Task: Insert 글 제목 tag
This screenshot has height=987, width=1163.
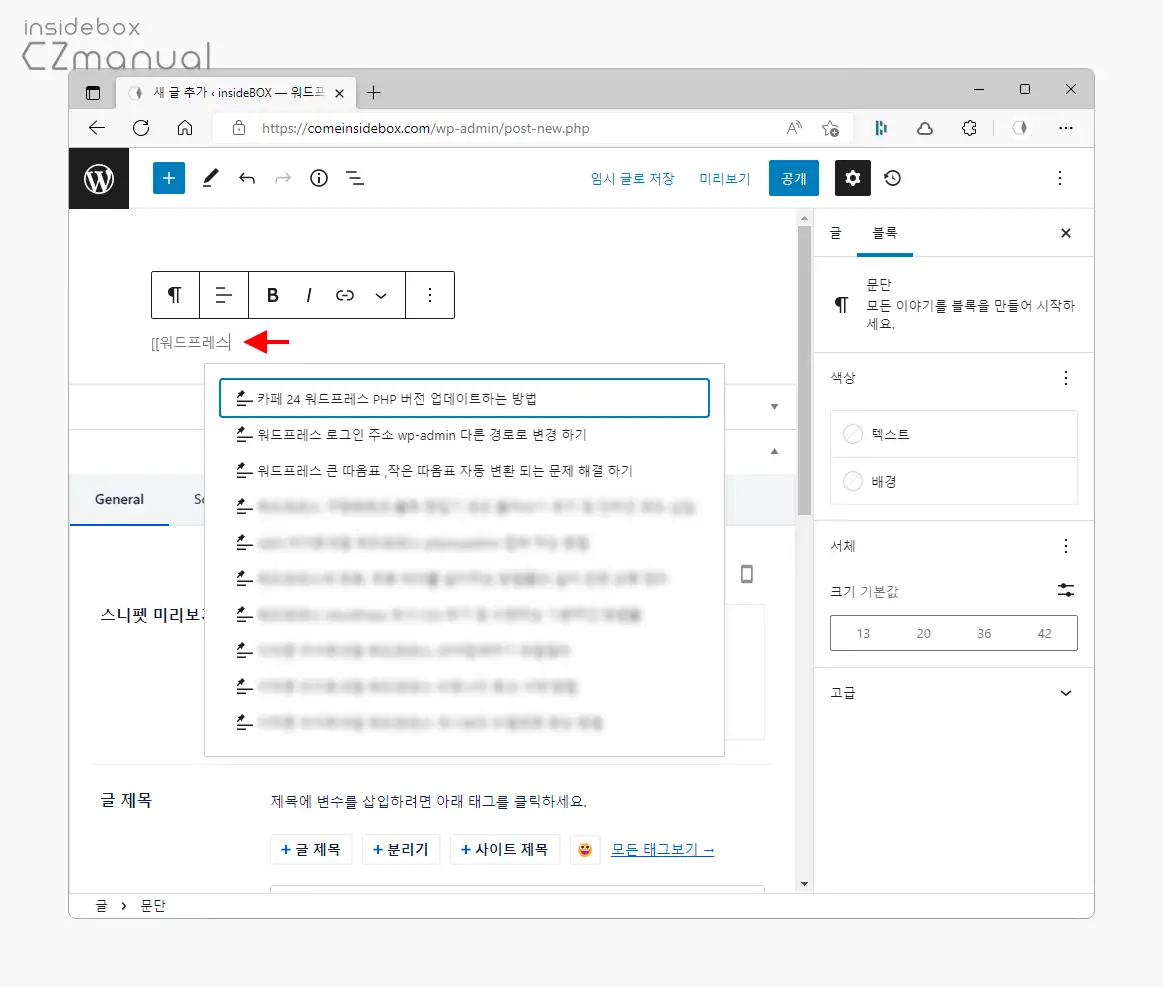Action: click(311, 850)
